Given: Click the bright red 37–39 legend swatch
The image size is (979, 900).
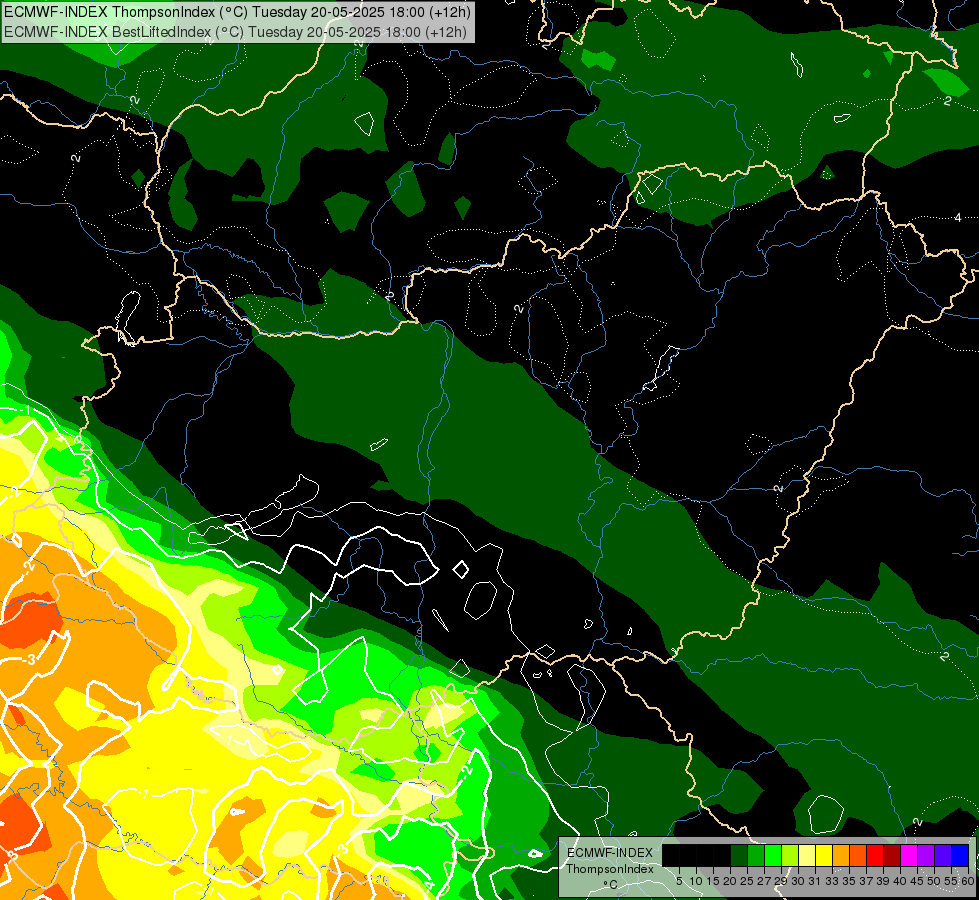Looking at the screenshot, I should (x=875, y=855).
